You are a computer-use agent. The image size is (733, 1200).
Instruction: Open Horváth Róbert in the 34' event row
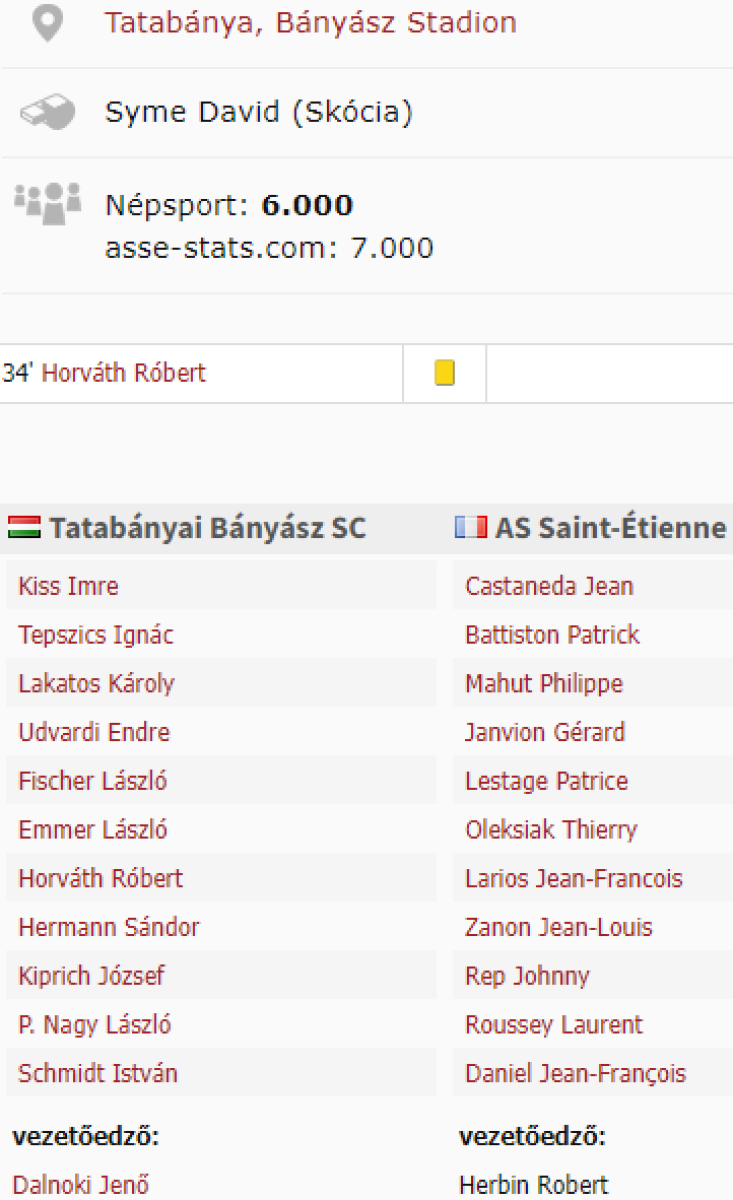(124, 374)
